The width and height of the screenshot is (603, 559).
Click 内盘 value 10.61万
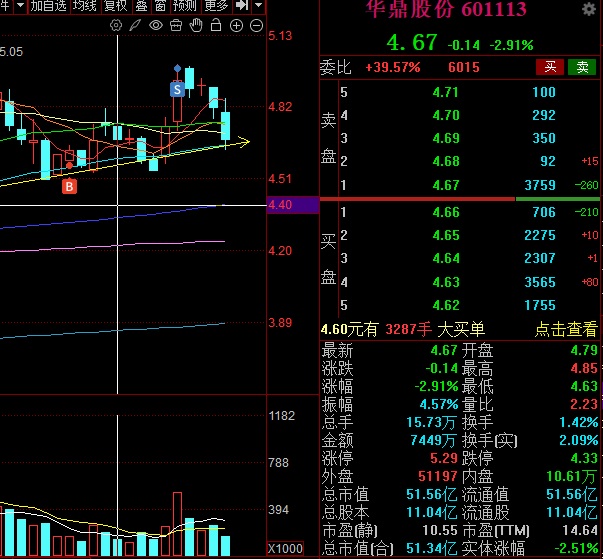tap(571, 476)
